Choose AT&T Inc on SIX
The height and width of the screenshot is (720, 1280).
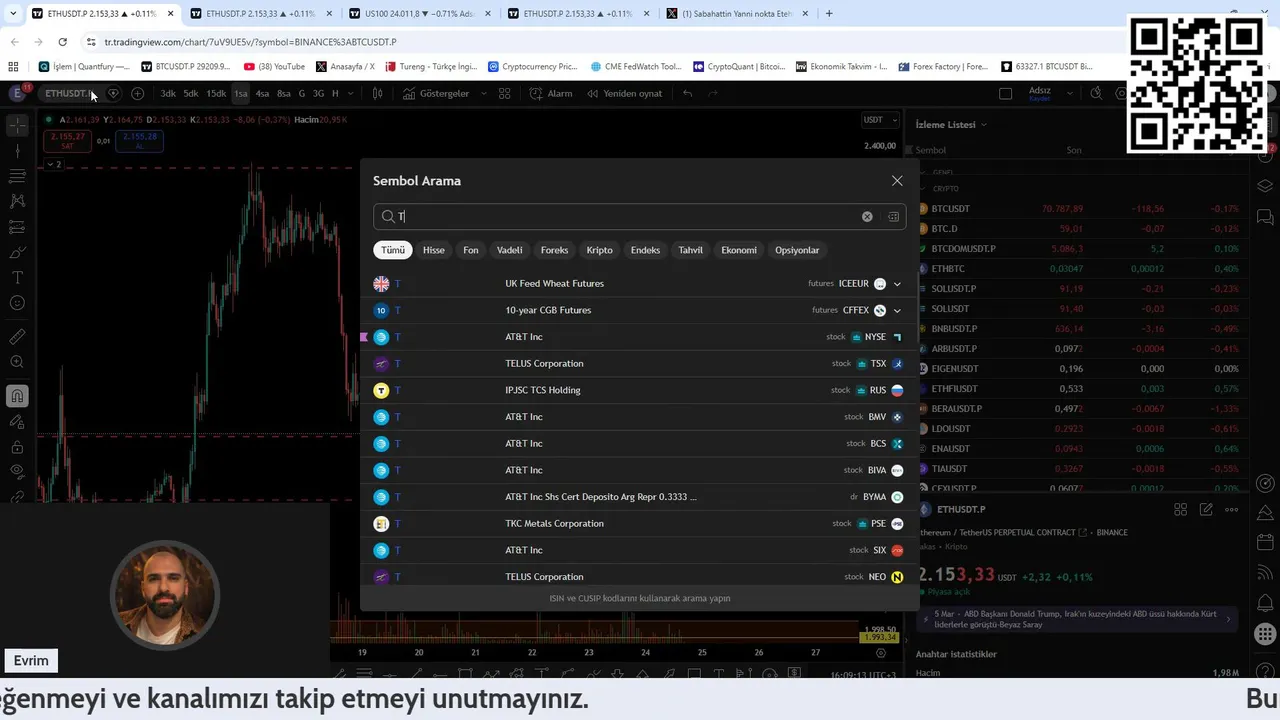click(638, 550)
